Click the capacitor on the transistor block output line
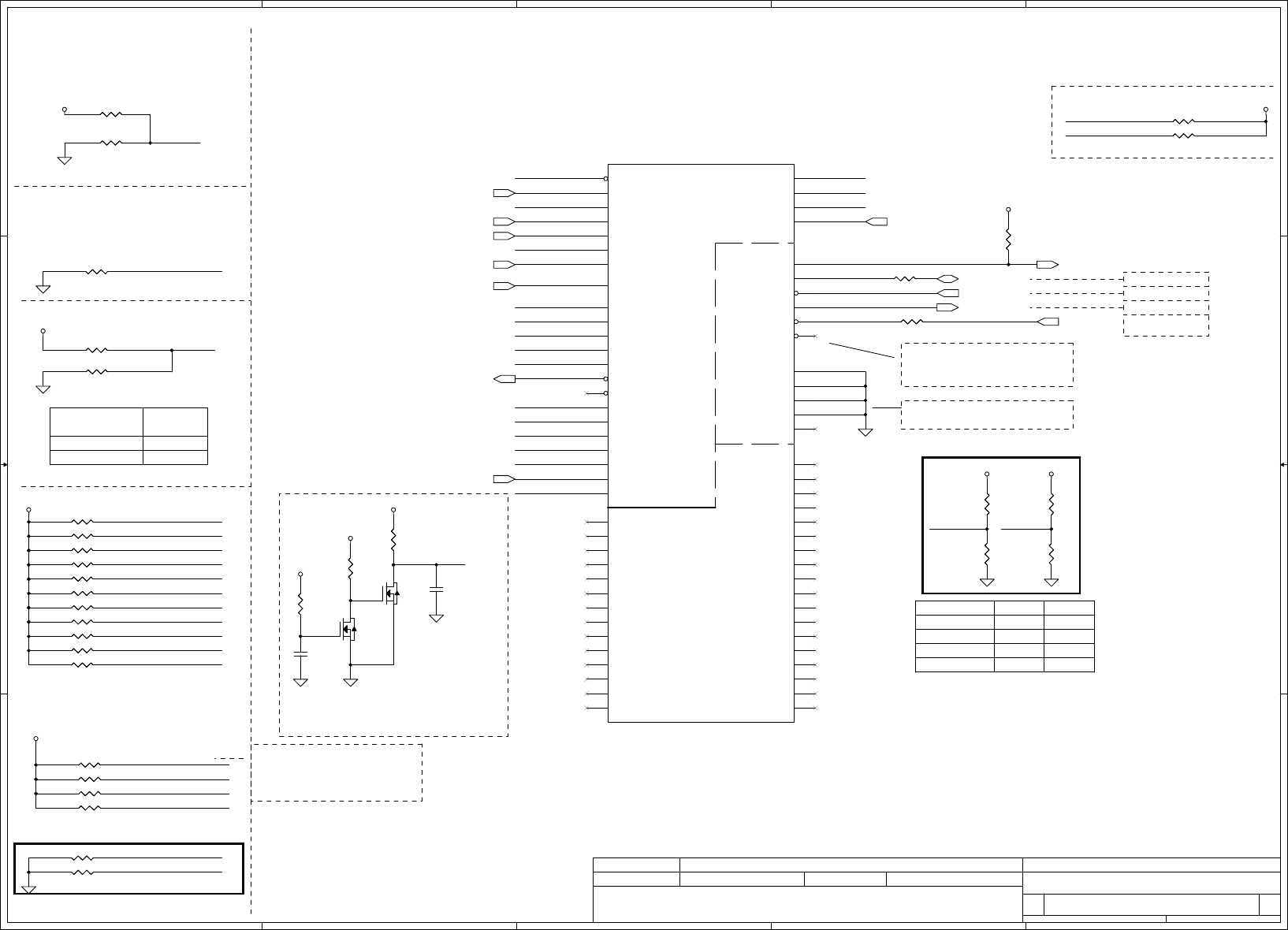 (436, 590)
